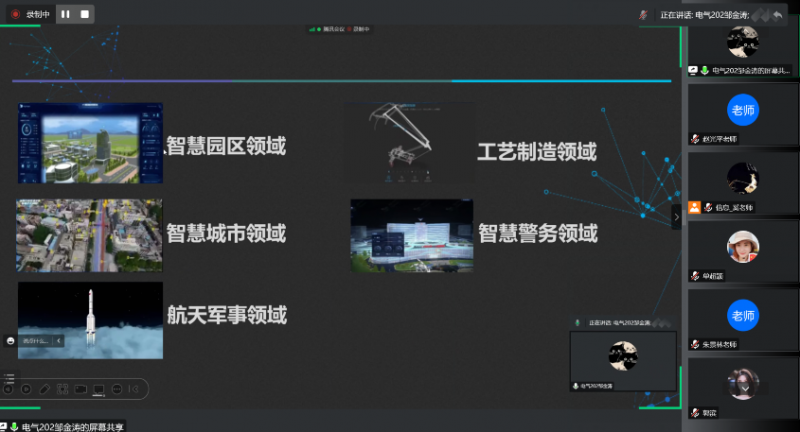
Task: Click muted mic icon beside 信息_ name
Action: click(708, 207)
